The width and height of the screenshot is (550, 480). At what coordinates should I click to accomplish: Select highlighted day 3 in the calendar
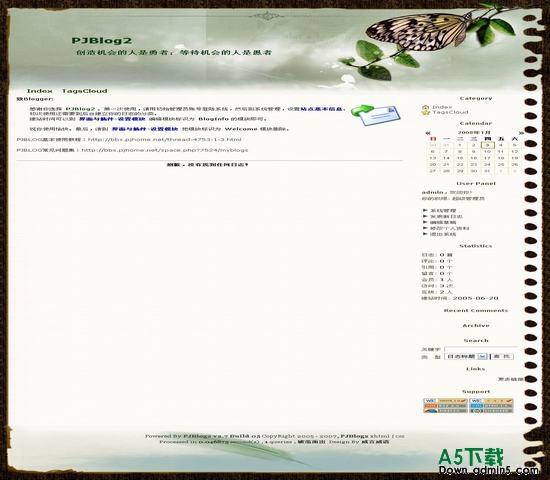pos(488,145)
